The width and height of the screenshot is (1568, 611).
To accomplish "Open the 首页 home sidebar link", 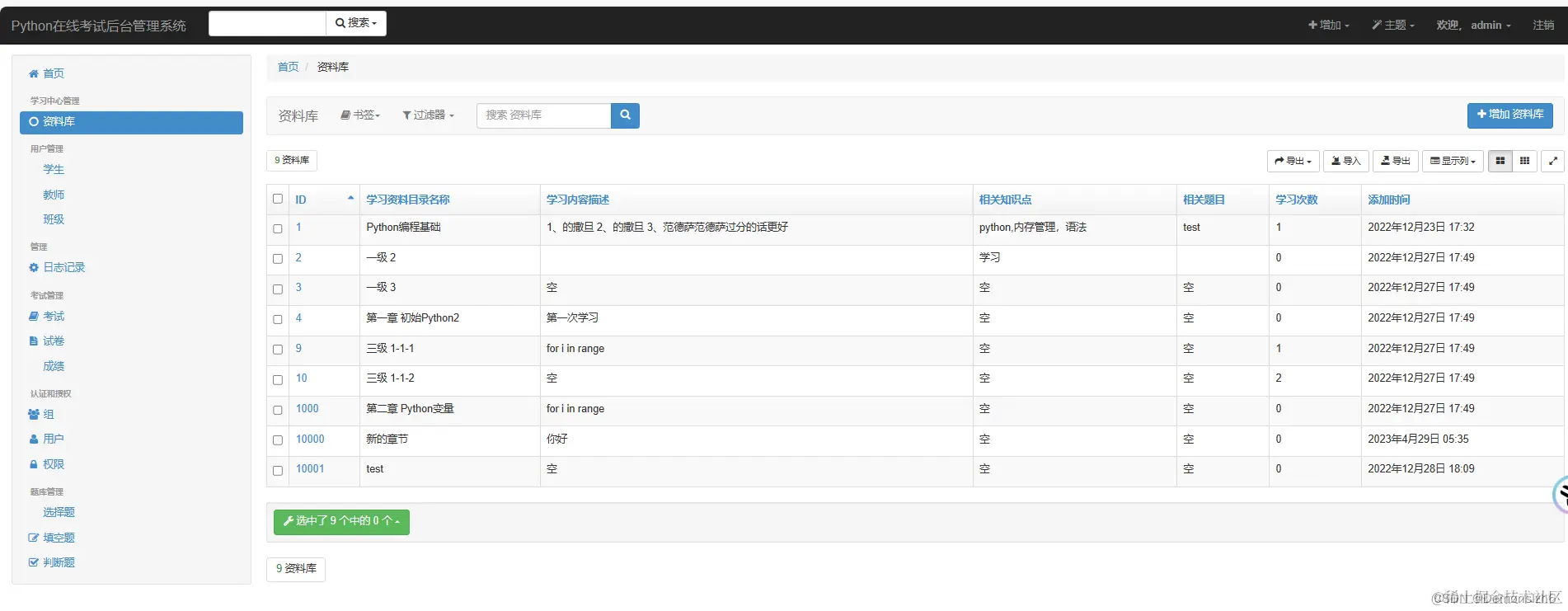I will pos(47,73).
